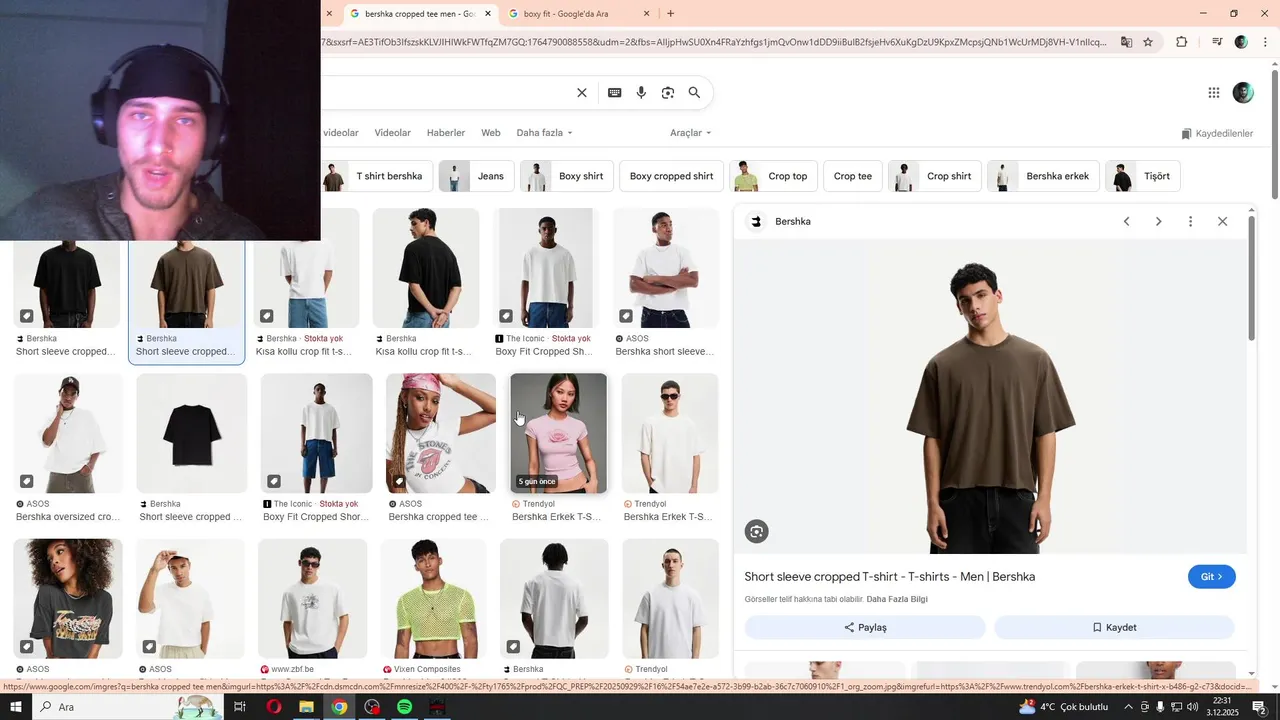Close the 'boxy fit - Google'da Ara' tab

click(646, 14)
